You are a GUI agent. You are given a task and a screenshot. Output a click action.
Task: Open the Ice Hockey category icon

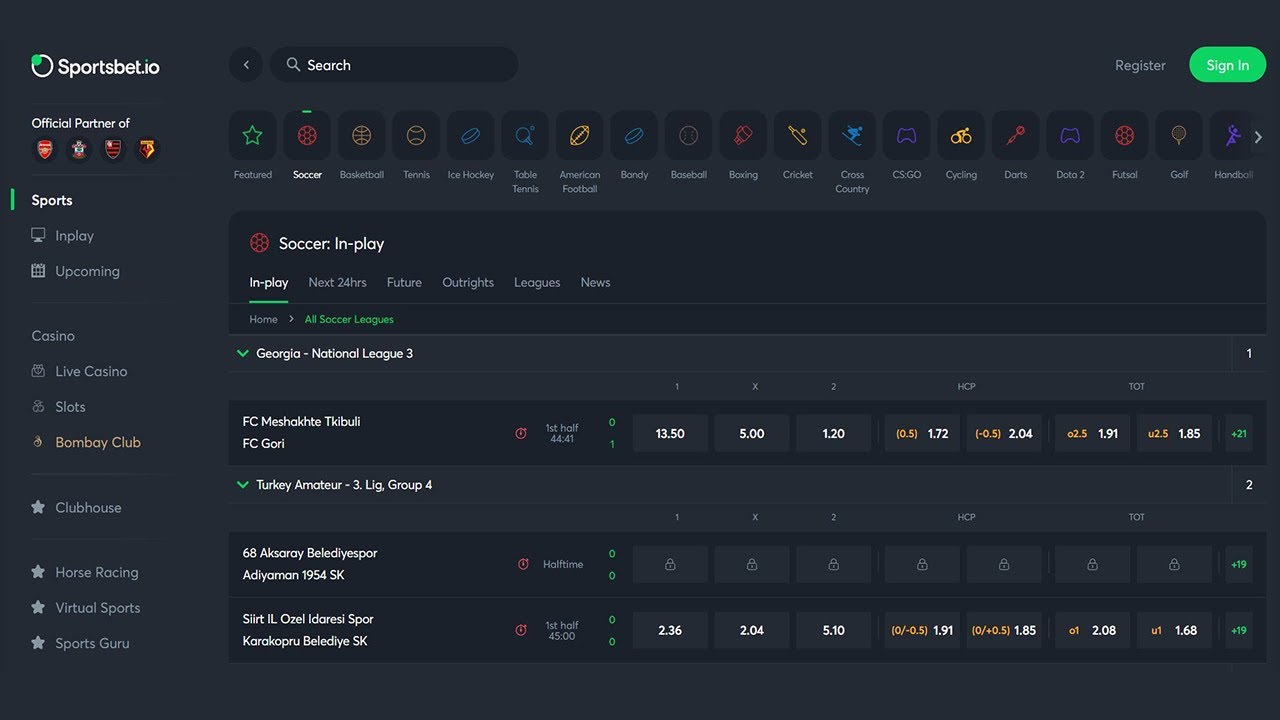pos(471,135)
